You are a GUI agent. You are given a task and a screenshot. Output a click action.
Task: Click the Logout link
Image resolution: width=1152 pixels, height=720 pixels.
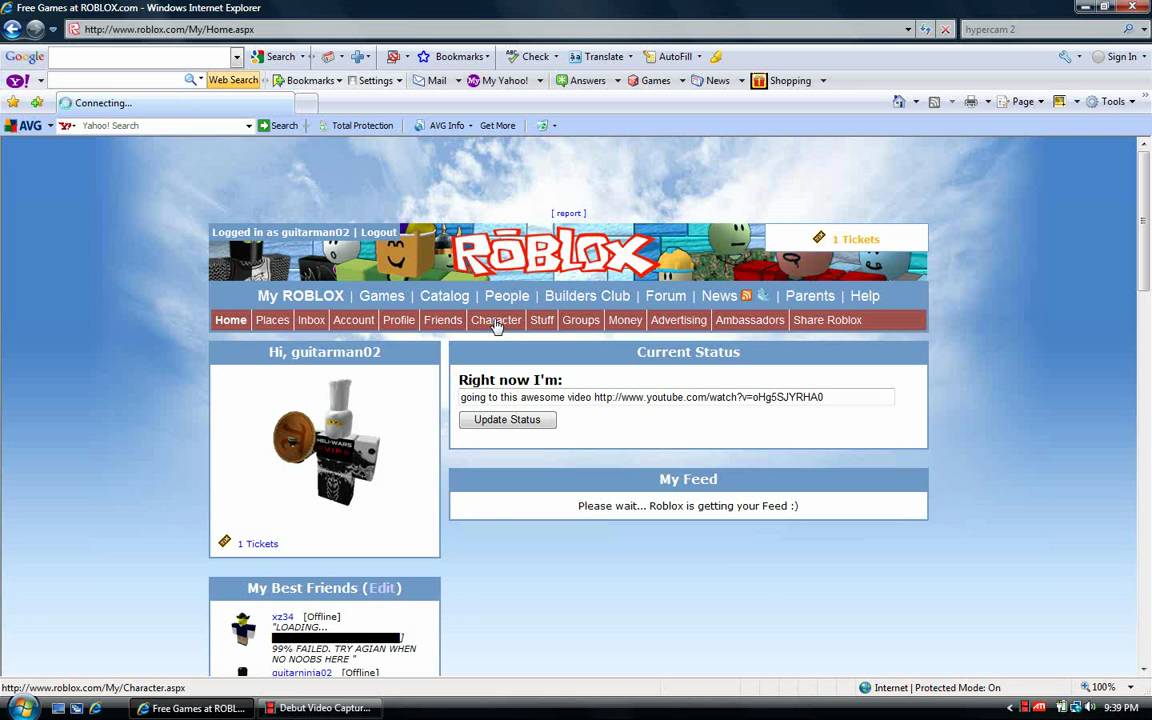(378, 232)
